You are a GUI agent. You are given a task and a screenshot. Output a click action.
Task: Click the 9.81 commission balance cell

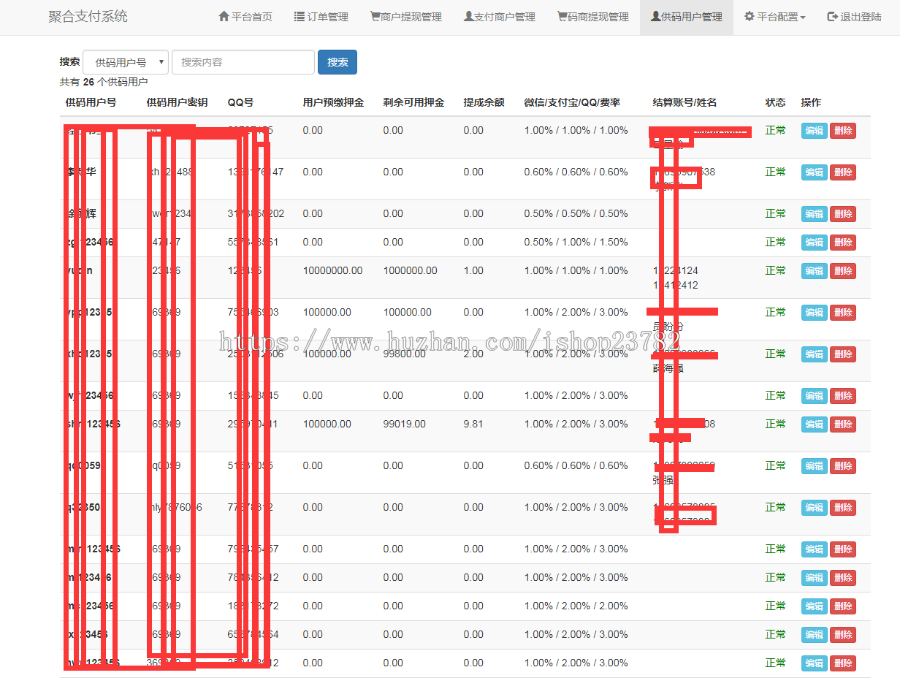coord(473,424)
